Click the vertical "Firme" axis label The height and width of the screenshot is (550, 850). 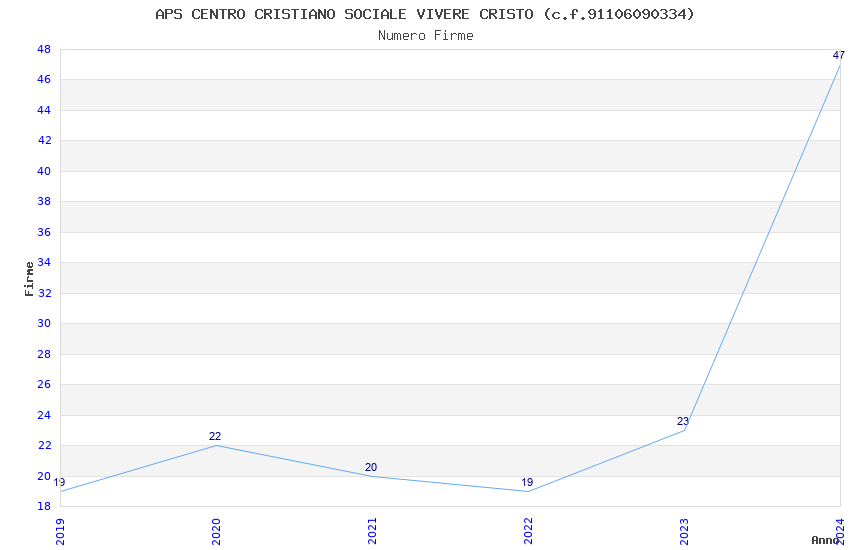[x=29, y=278]
